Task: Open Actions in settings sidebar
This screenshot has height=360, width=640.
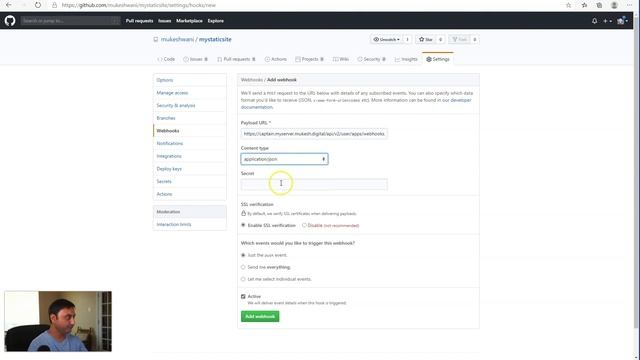Action: pyautogui.click(x=190, y=194)
